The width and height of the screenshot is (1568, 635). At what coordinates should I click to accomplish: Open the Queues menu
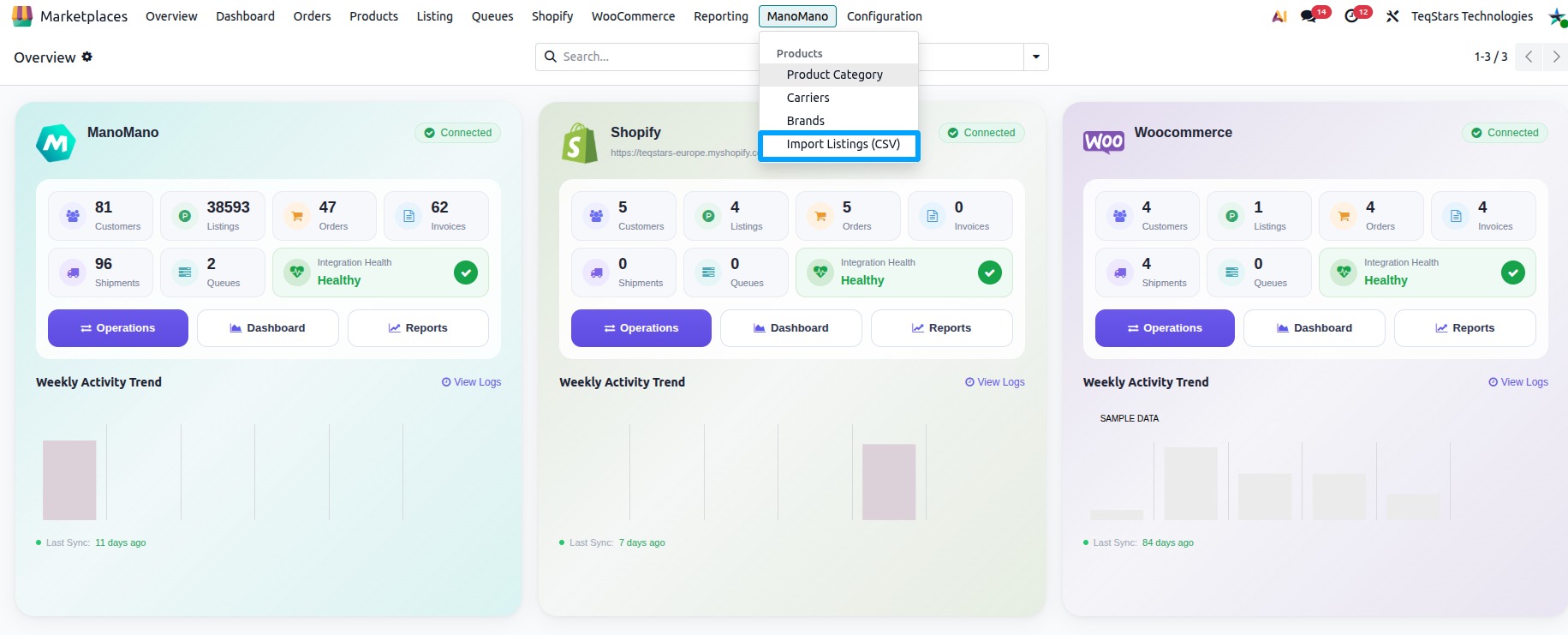(492, 16)
